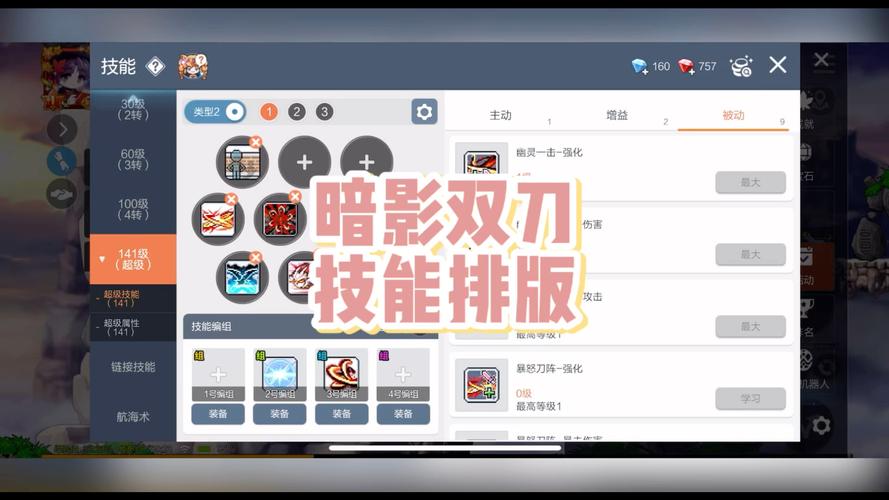Remove the yellow lightning slash skill from slot
Image resolution: width=889 pixels, height=500 pixels.
(231, 199)
